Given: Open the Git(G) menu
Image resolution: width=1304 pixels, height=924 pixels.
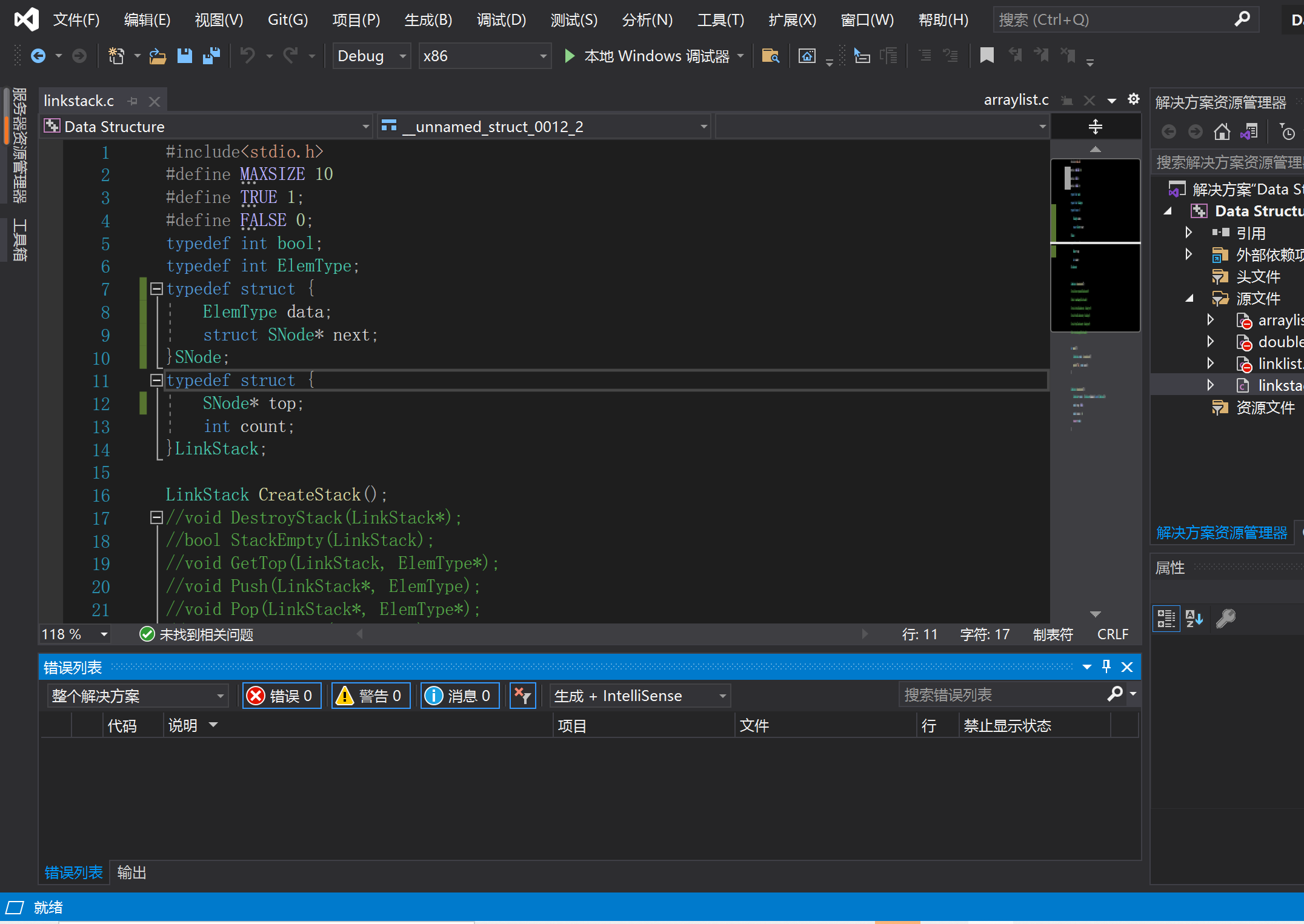Looking at the screenshot, I should (x=287, y=19).
